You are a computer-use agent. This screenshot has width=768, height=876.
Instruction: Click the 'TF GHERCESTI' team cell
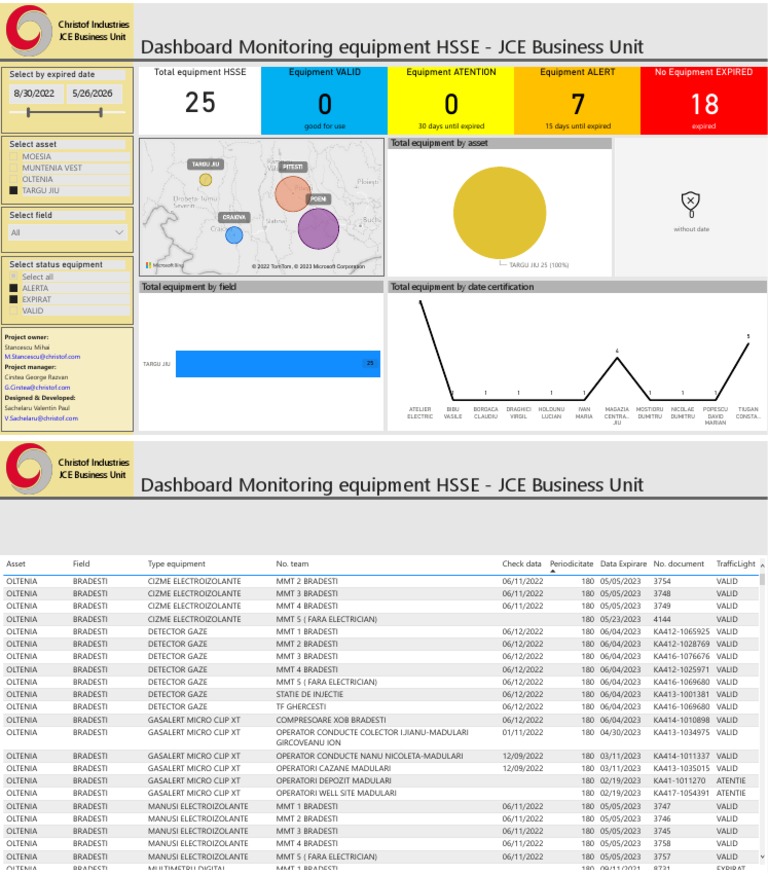[300, 706]
